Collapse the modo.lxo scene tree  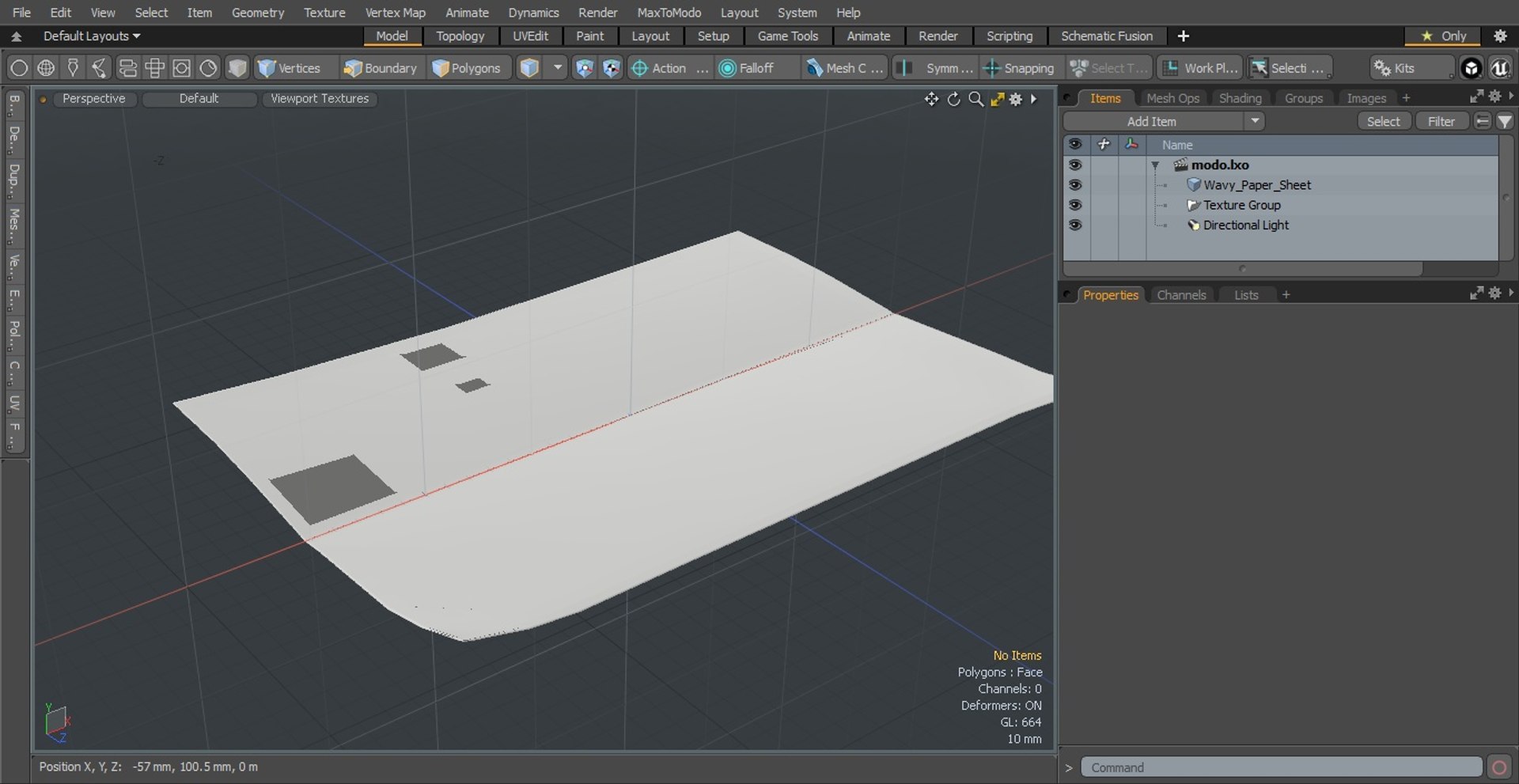[1155, 165]
